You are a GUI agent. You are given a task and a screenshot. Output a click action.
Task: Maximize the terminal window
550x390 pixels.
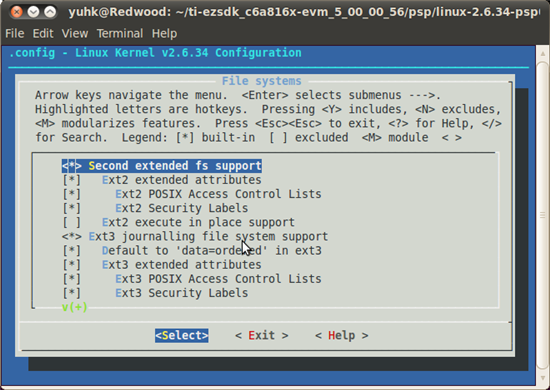[50, 12]
